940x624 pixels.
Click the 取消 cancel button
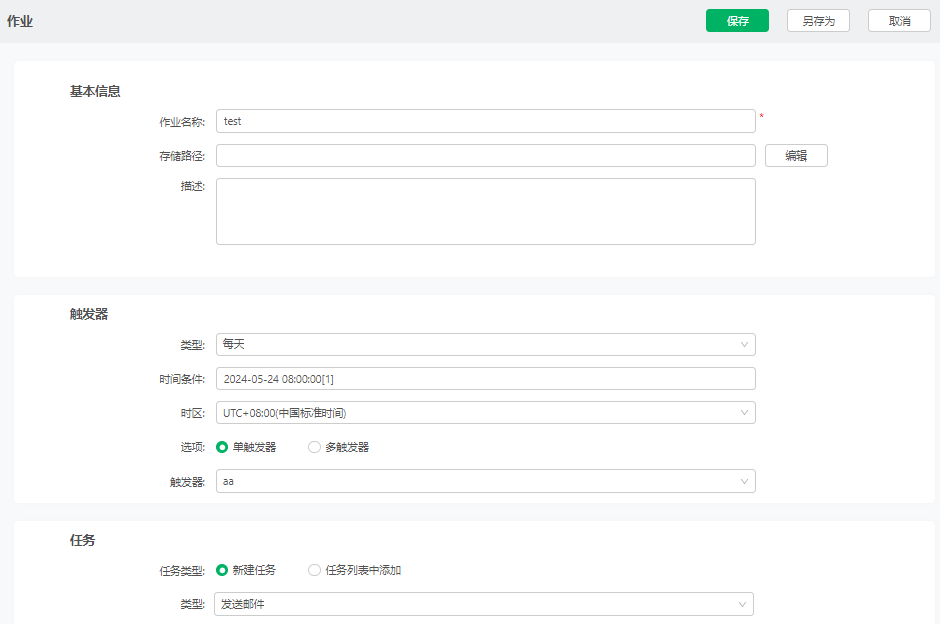click(x=899, y=21)
